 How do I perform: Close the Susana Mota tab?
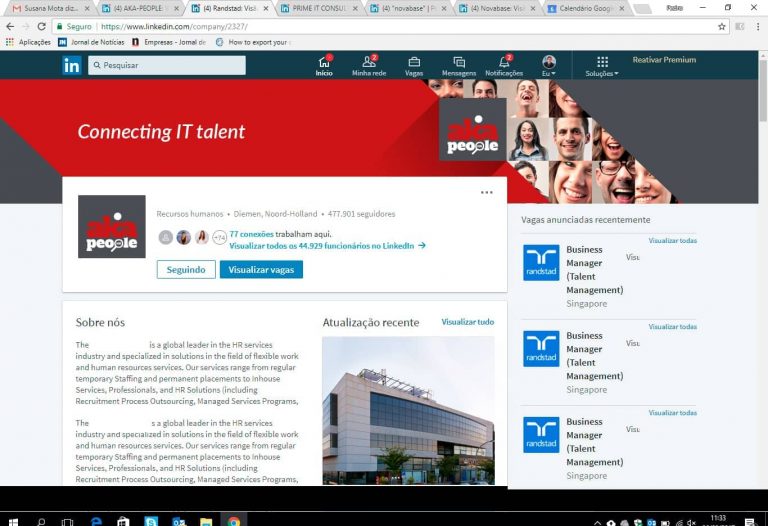87,8
